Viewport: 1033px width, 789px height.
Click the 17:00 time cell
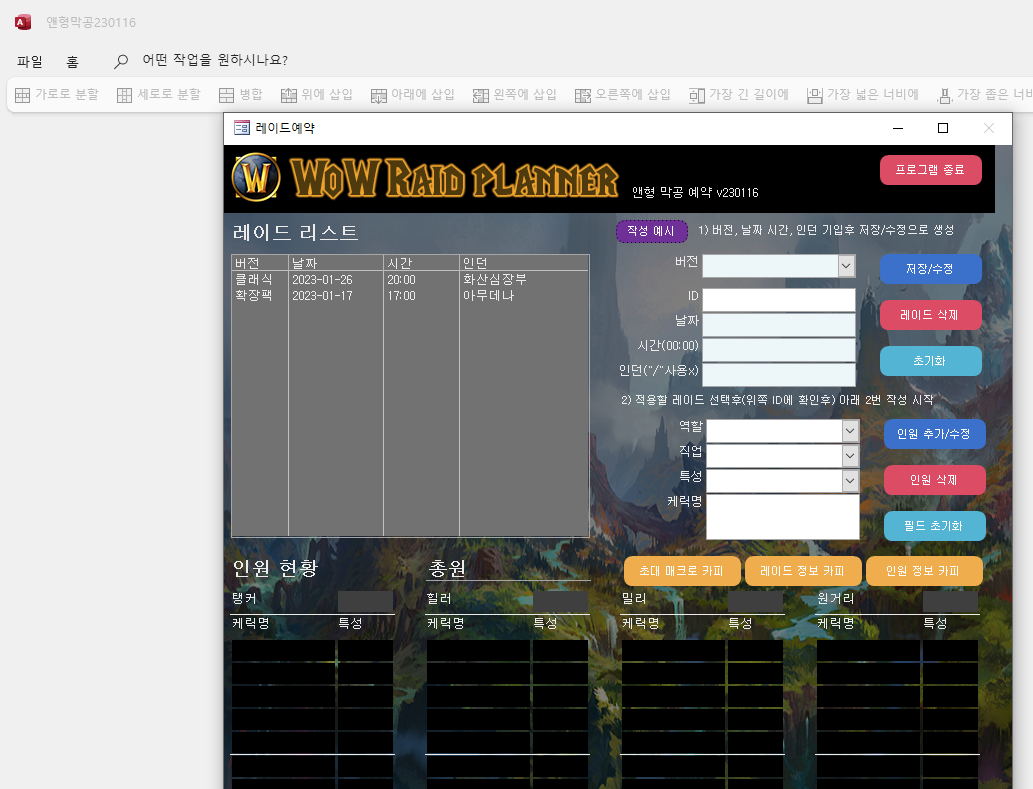tap(401, 296)
